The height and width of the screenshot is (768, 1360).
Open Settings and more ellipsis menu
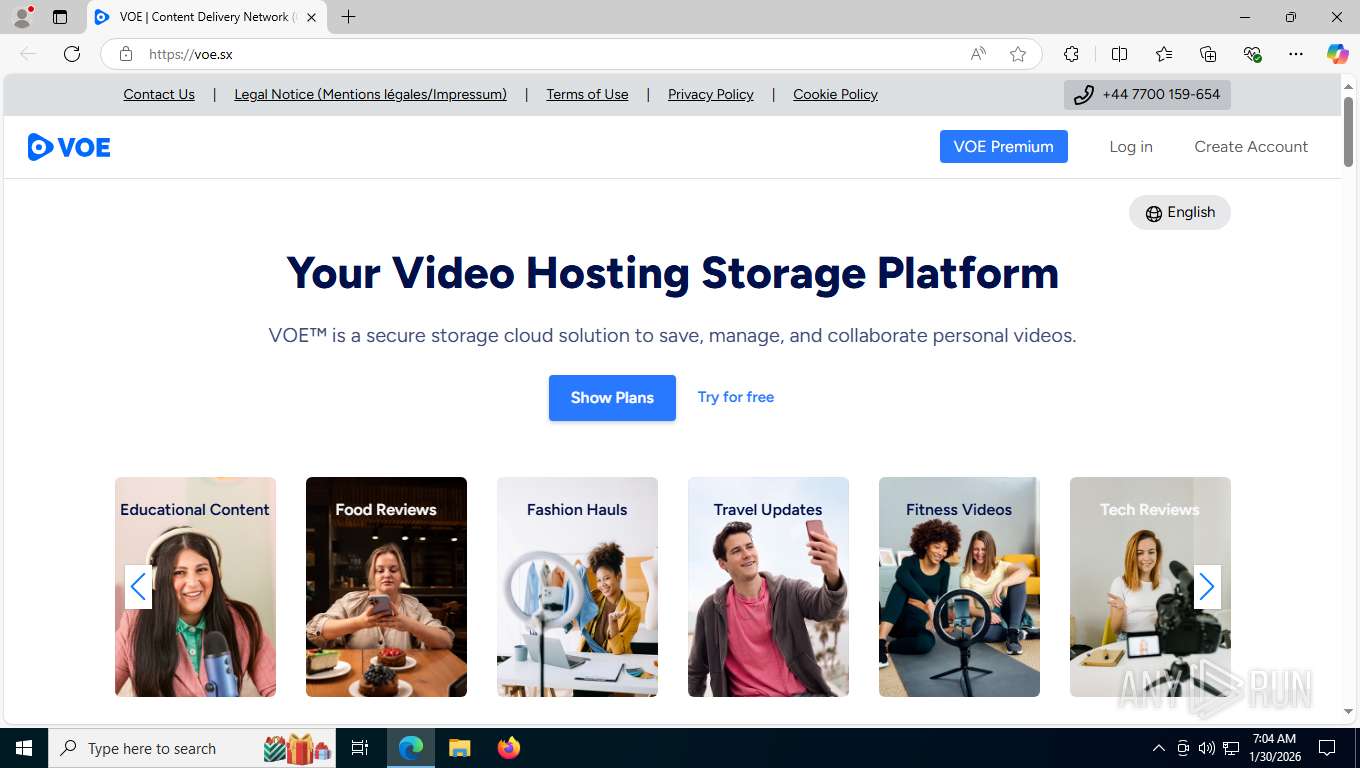[1296, 54]
